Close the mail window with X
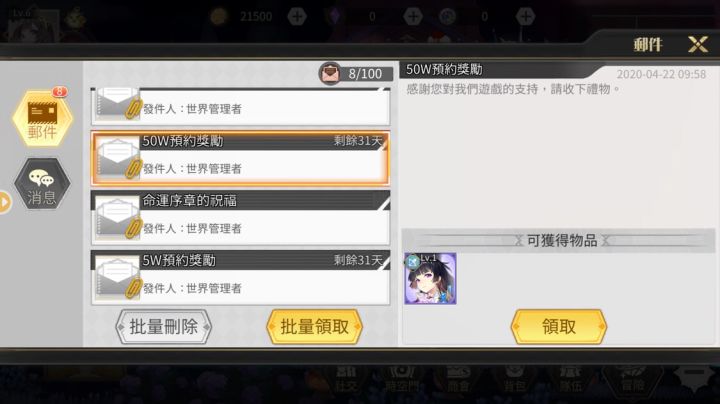The image size is (720, 404). click(698, 45)
